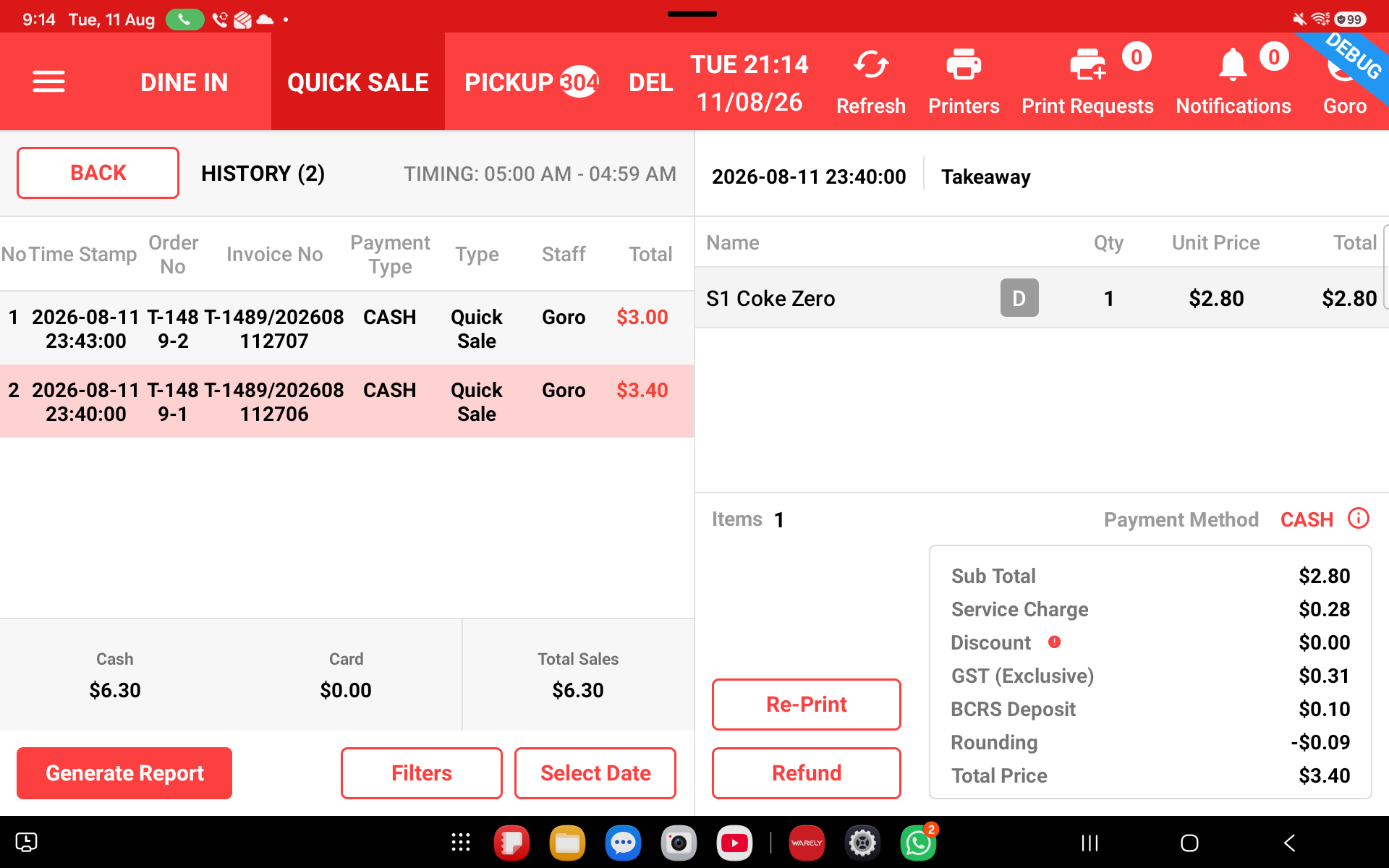Tap the Print Requests count badge
Screen dimensions: 1389x868
[x=1137, y=56]
